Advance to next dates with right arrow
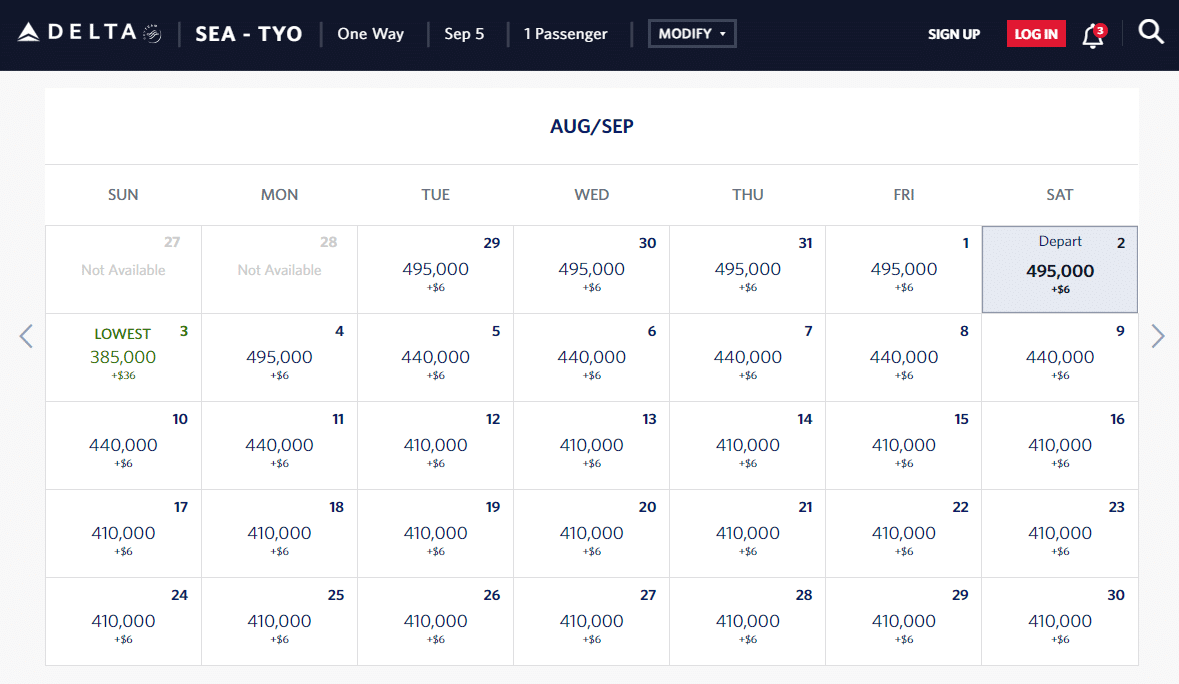1179x684 pixels. (x=1158, y=336)
